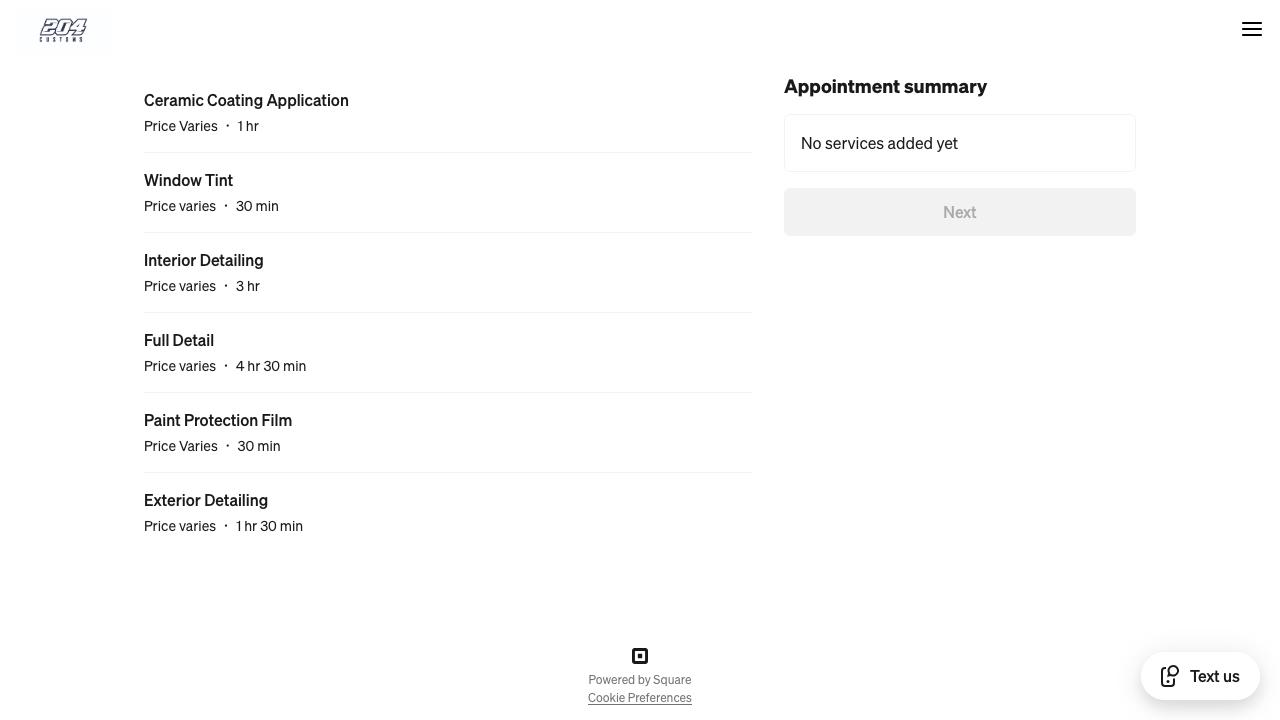
Task: Open the Cookie Preferences link
Action: (x=639, y=698)
